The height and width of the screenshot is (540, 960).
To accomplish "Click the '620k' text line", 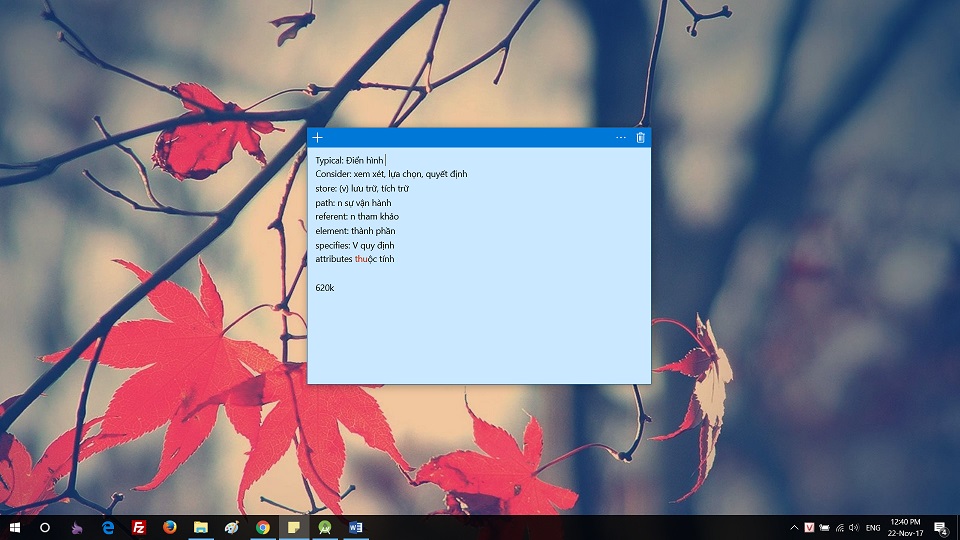I will click(325, 288).
